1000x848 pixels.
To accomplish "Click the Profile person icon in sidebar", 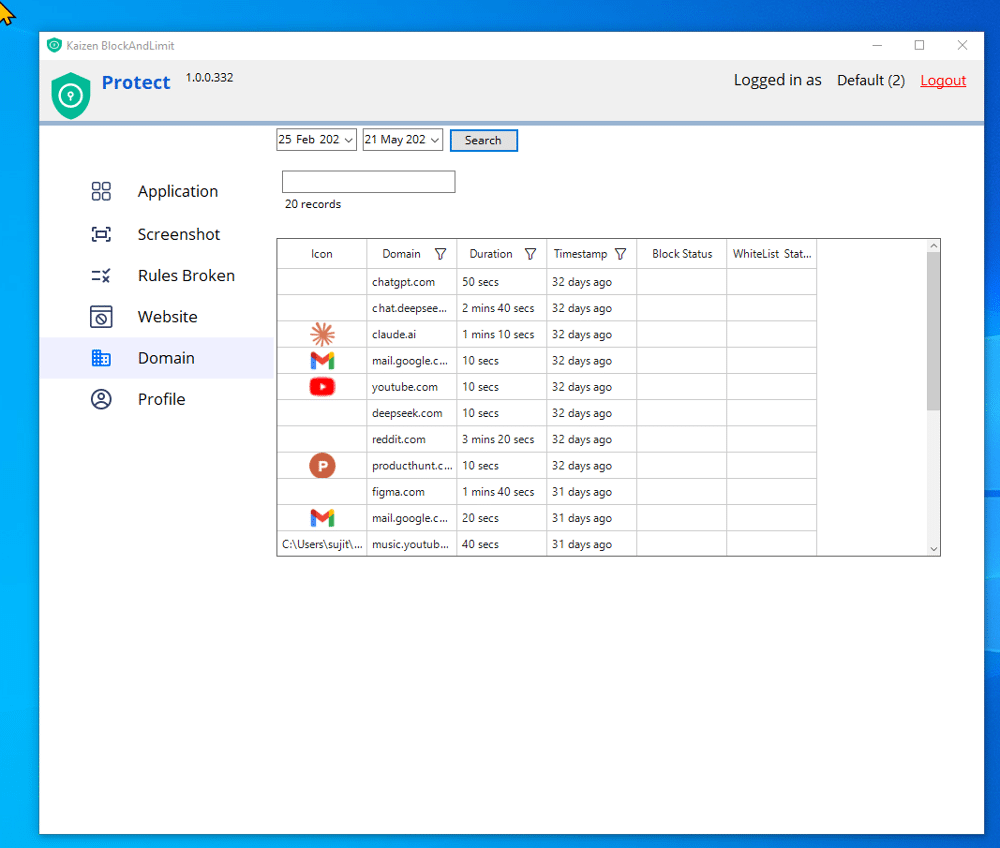I will click(101, 399).
